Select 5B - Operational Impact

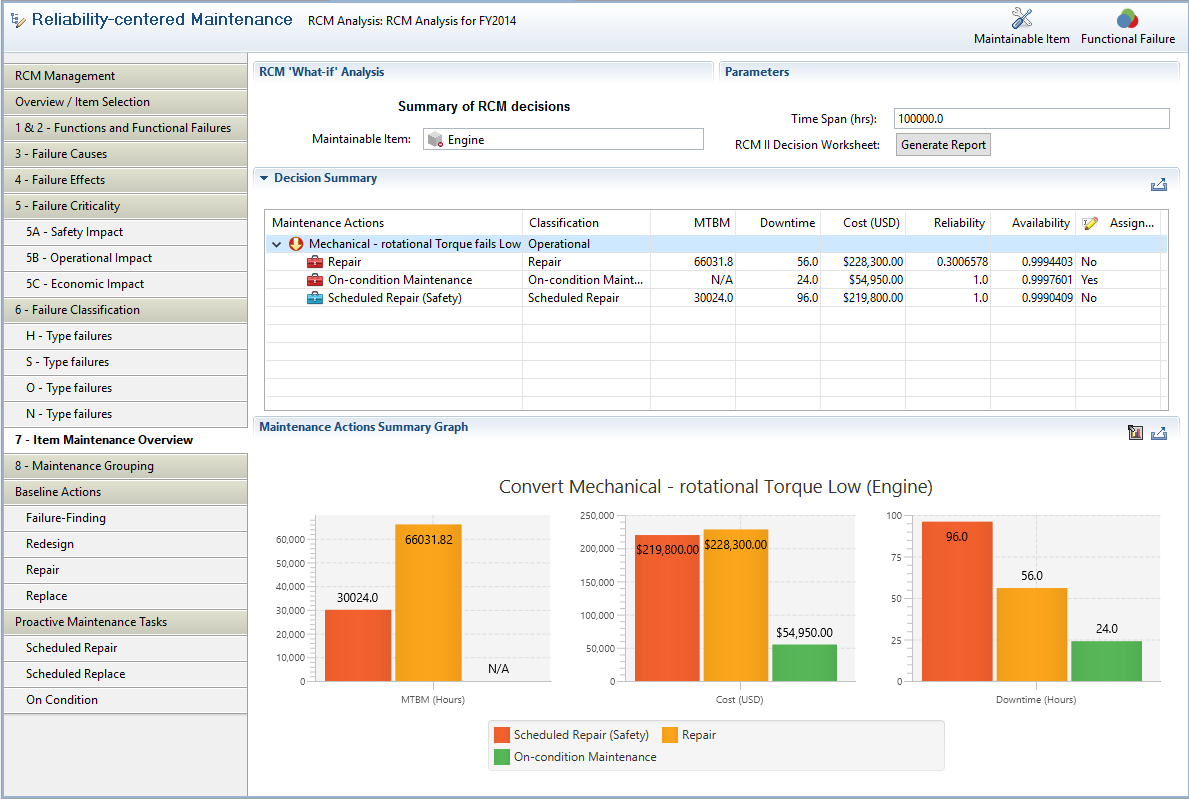click(126, 258)
